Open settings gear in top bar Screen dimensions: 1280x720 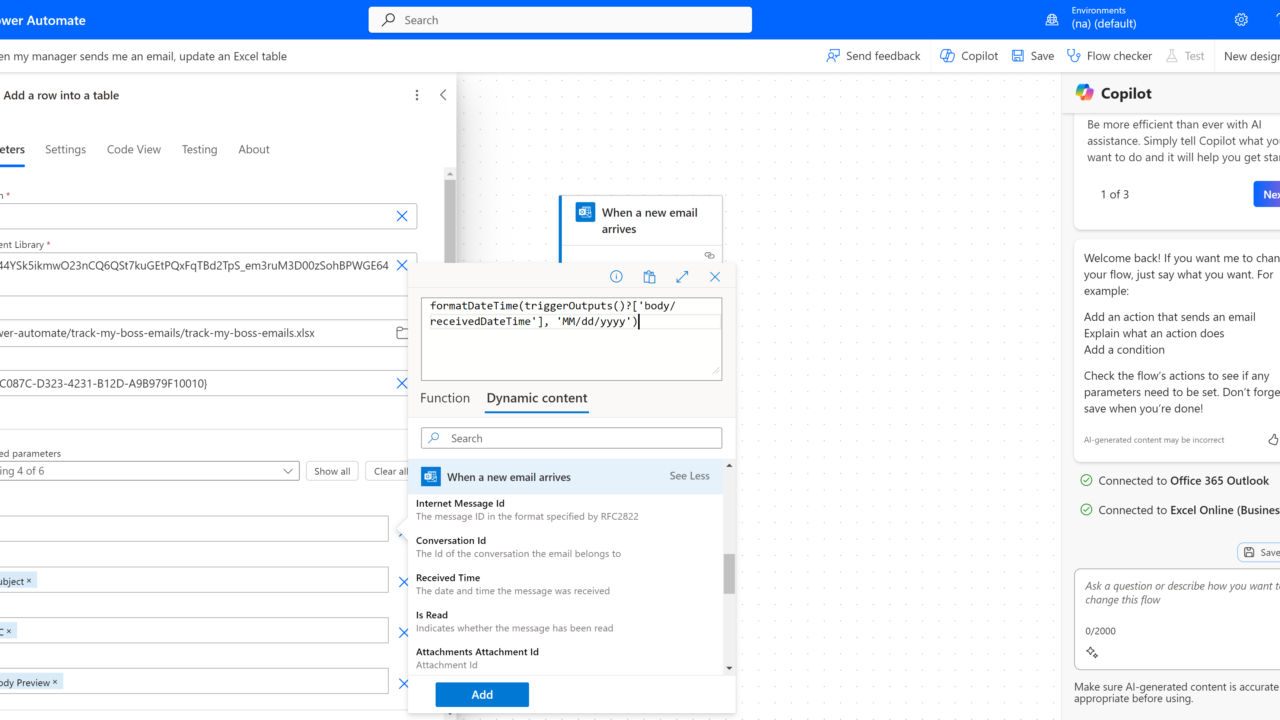[x=1241, y=20]
